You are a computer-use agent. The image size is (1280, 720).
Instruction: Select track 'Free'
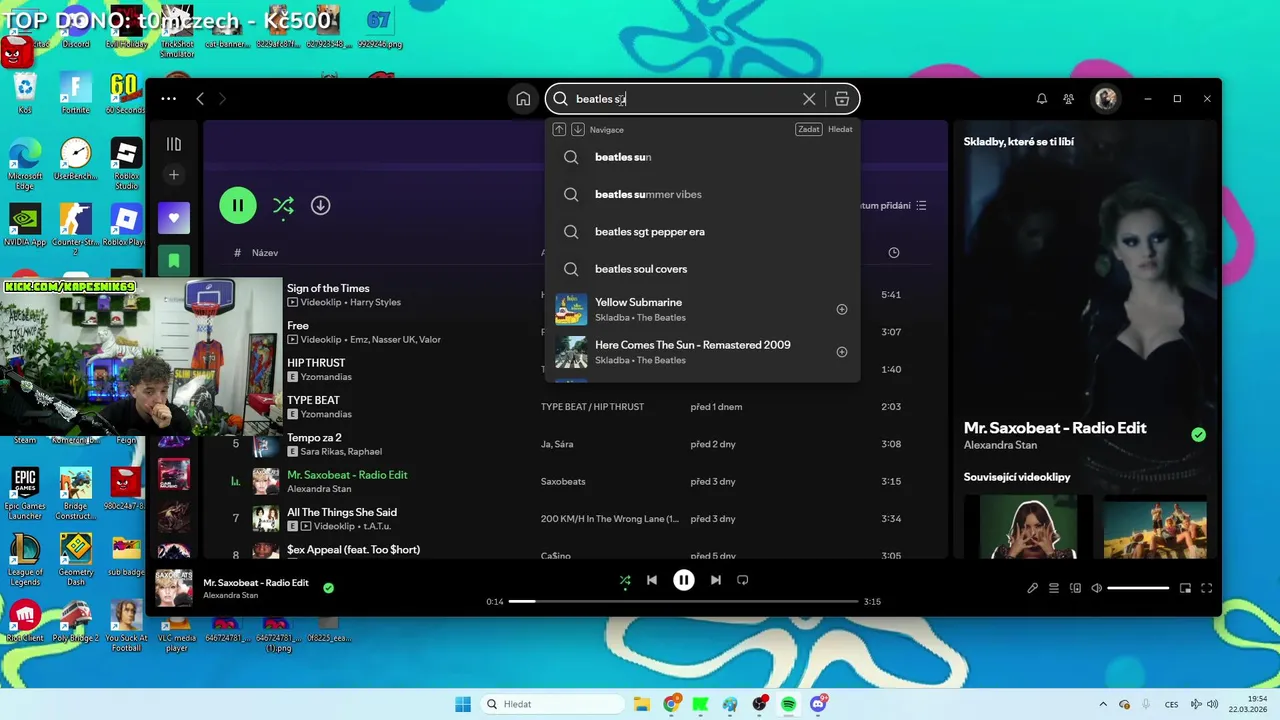coord(298,325)
